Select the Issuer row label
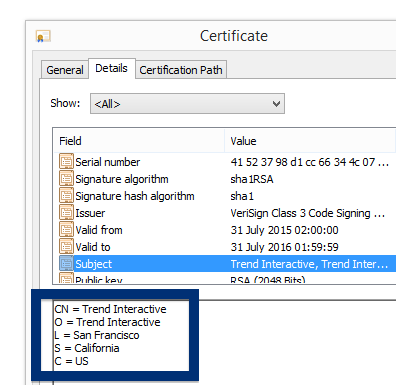 (x=90, y=213)
